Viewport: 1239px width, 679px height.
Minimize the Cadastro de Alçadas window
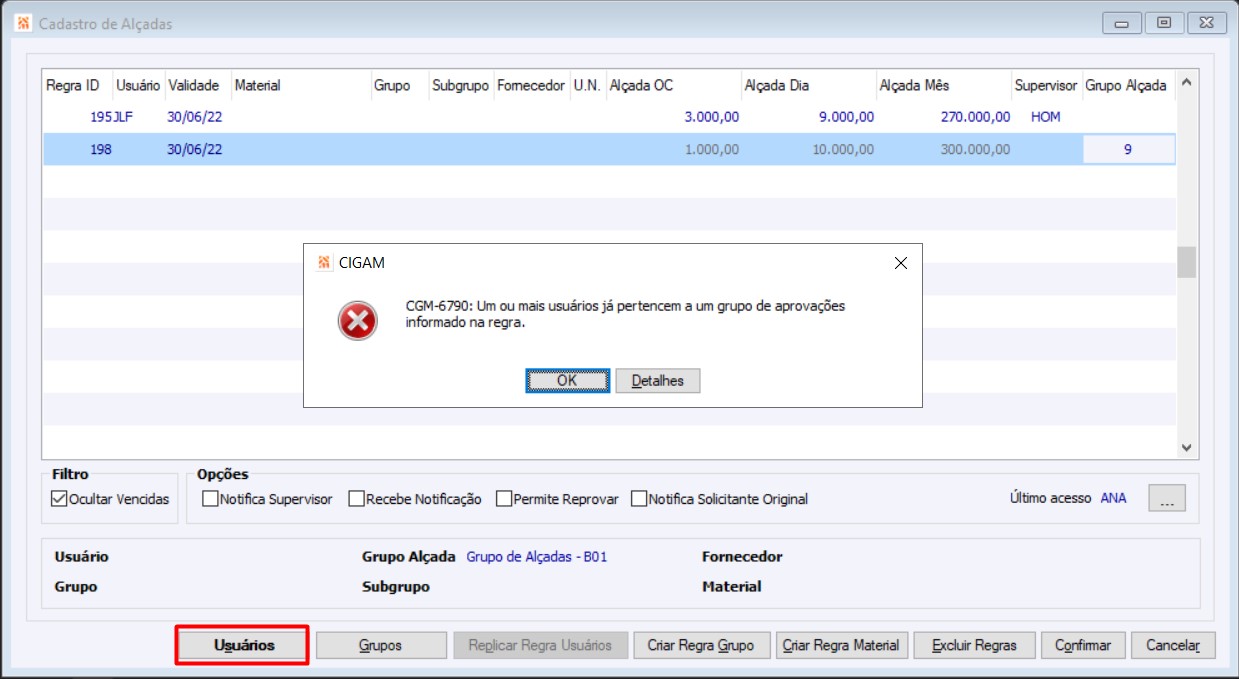tap(1122, 23)
